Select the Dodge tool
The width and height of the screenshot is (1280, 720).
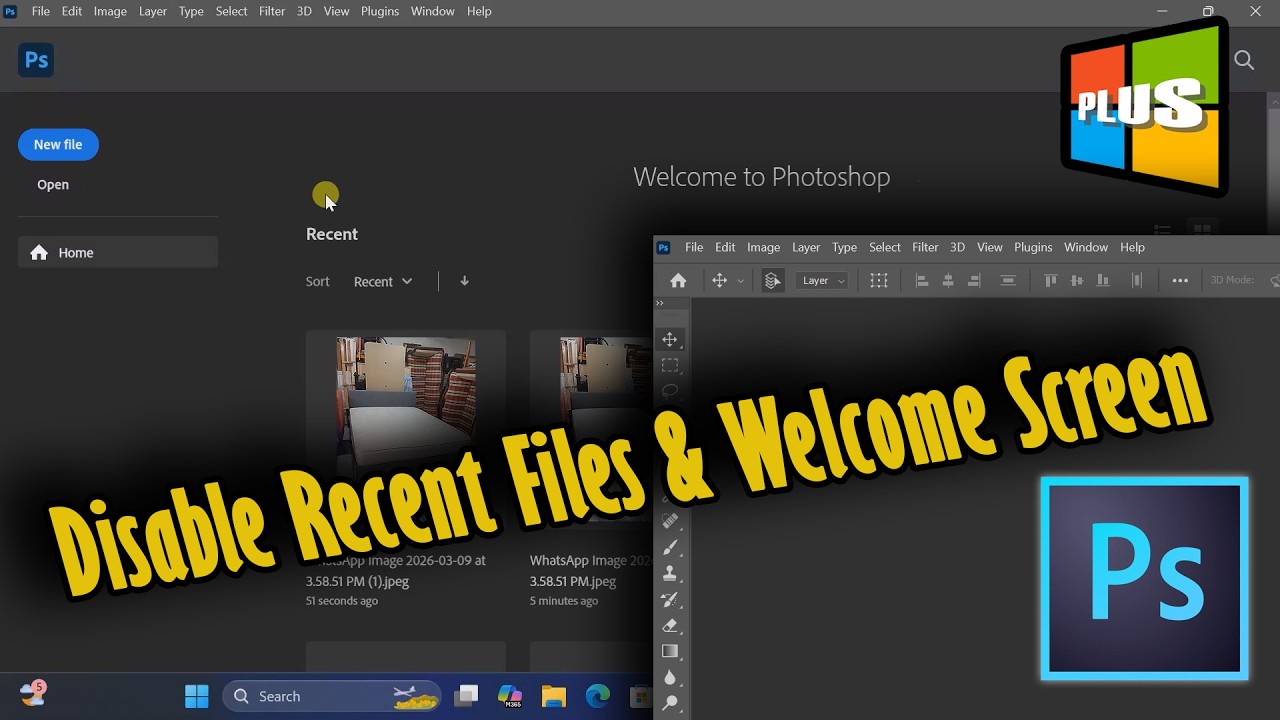tap(670, 703)
